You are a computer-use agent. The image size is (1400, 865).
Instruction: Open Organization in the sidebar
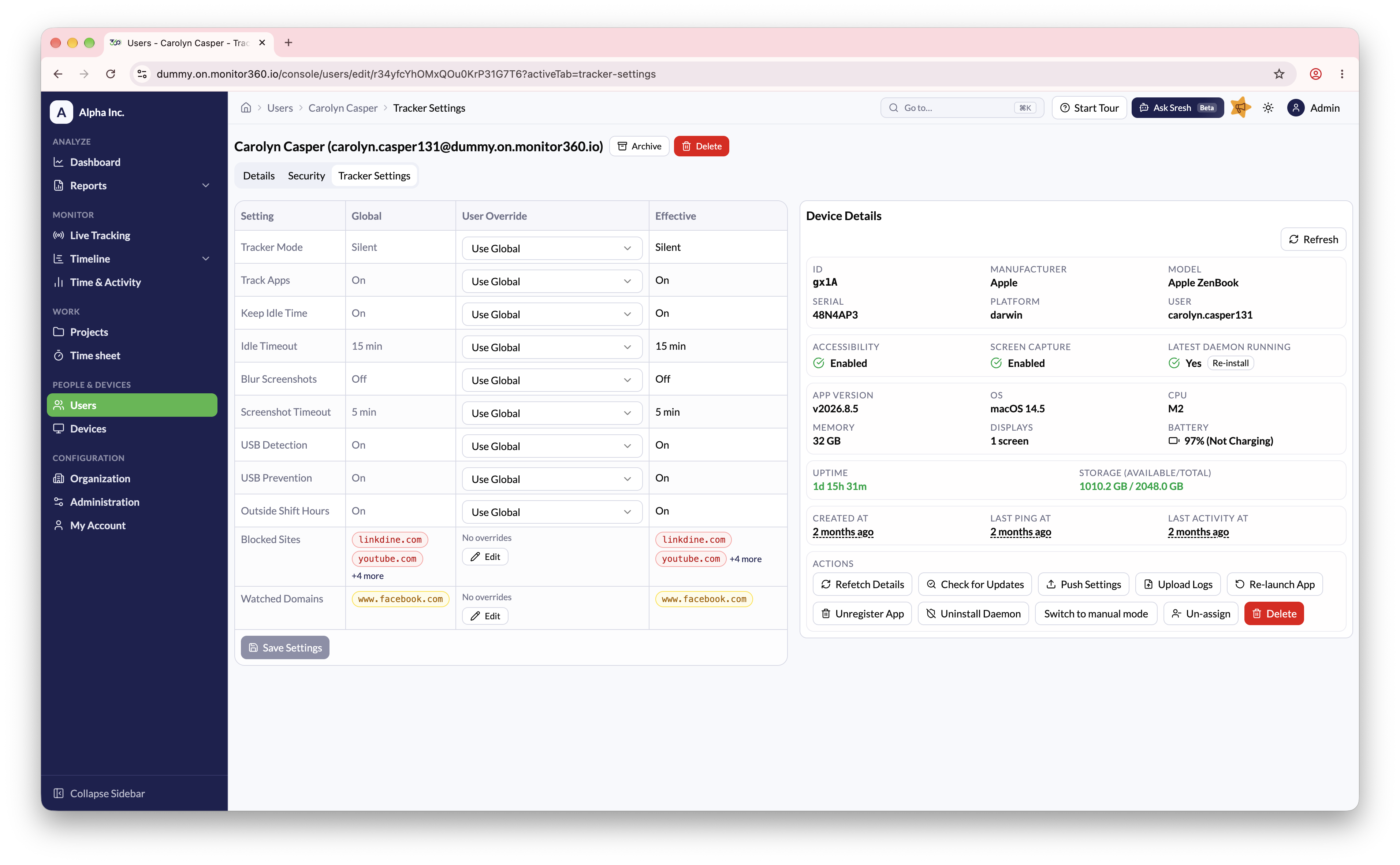tap(132, 478)
